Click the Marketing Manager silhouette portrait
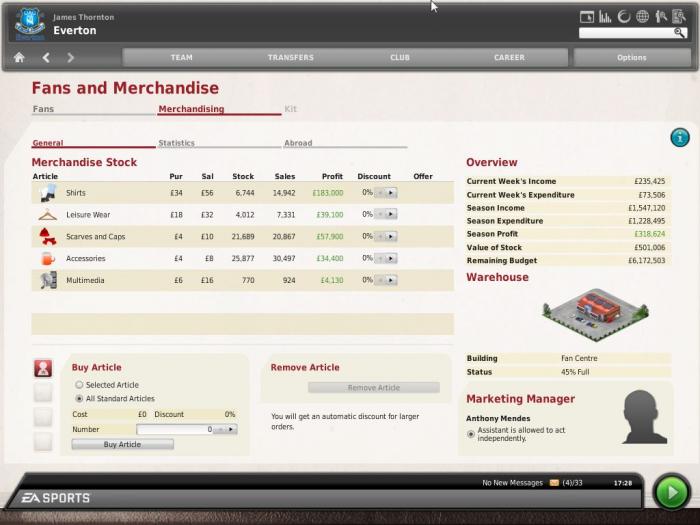 coord(643,417)
